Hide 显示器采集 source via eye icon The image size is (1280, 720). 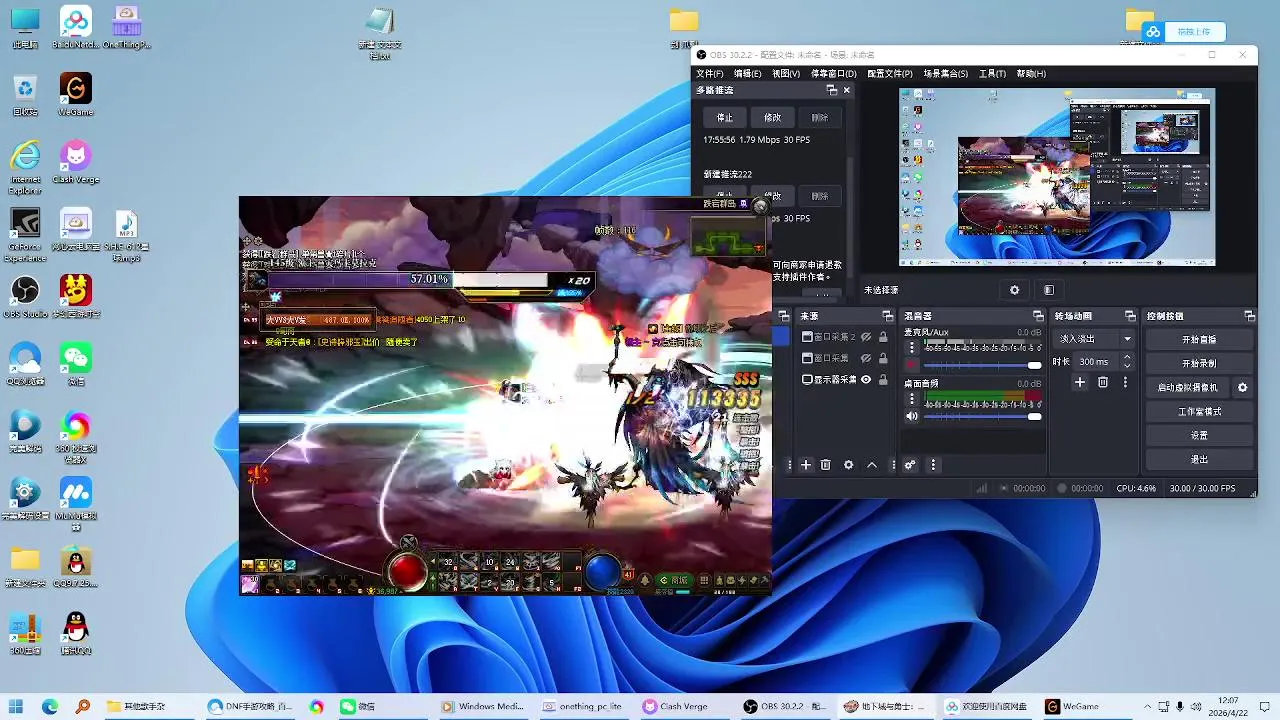[x=866, y=380]
